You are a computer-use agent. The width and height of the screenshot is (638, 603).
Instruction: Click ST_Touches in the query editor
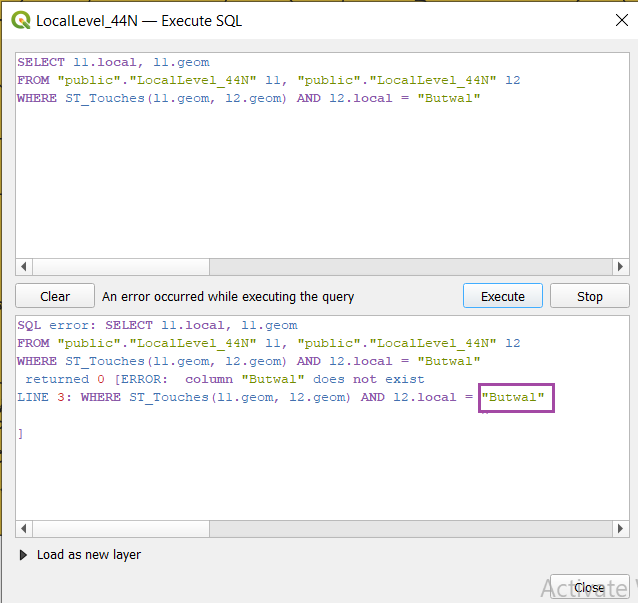105,98
